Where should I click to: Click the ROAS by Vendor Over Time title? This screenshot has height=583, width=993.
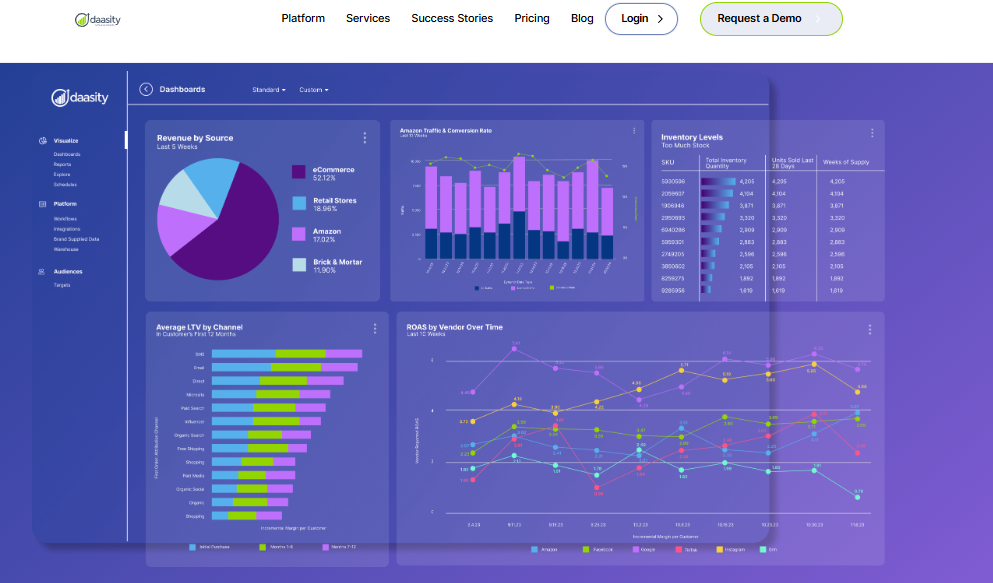coord(455,327)
